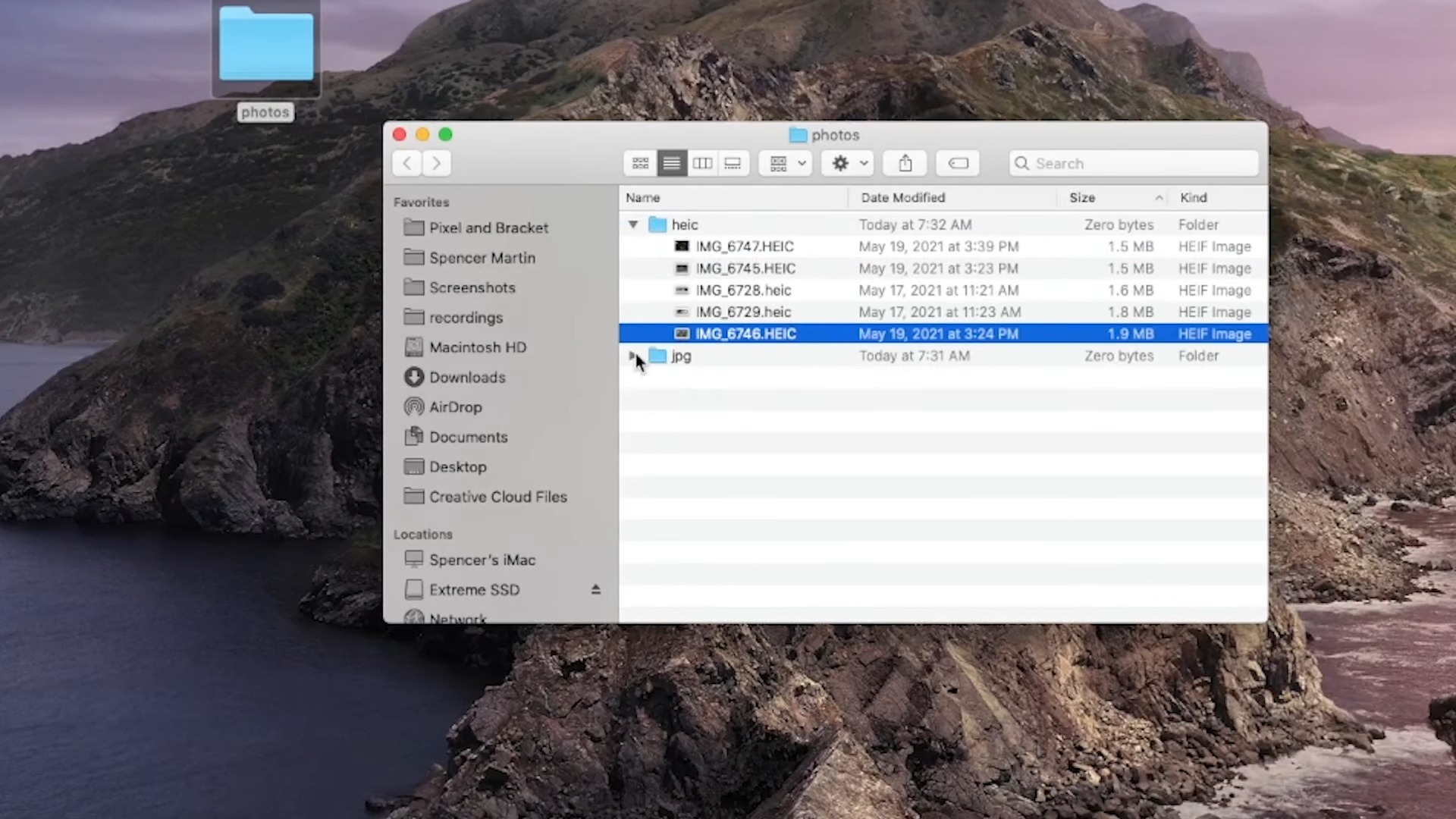
Task: Collapse the heic folder disclosure triangle
Action: pos(633,224)
